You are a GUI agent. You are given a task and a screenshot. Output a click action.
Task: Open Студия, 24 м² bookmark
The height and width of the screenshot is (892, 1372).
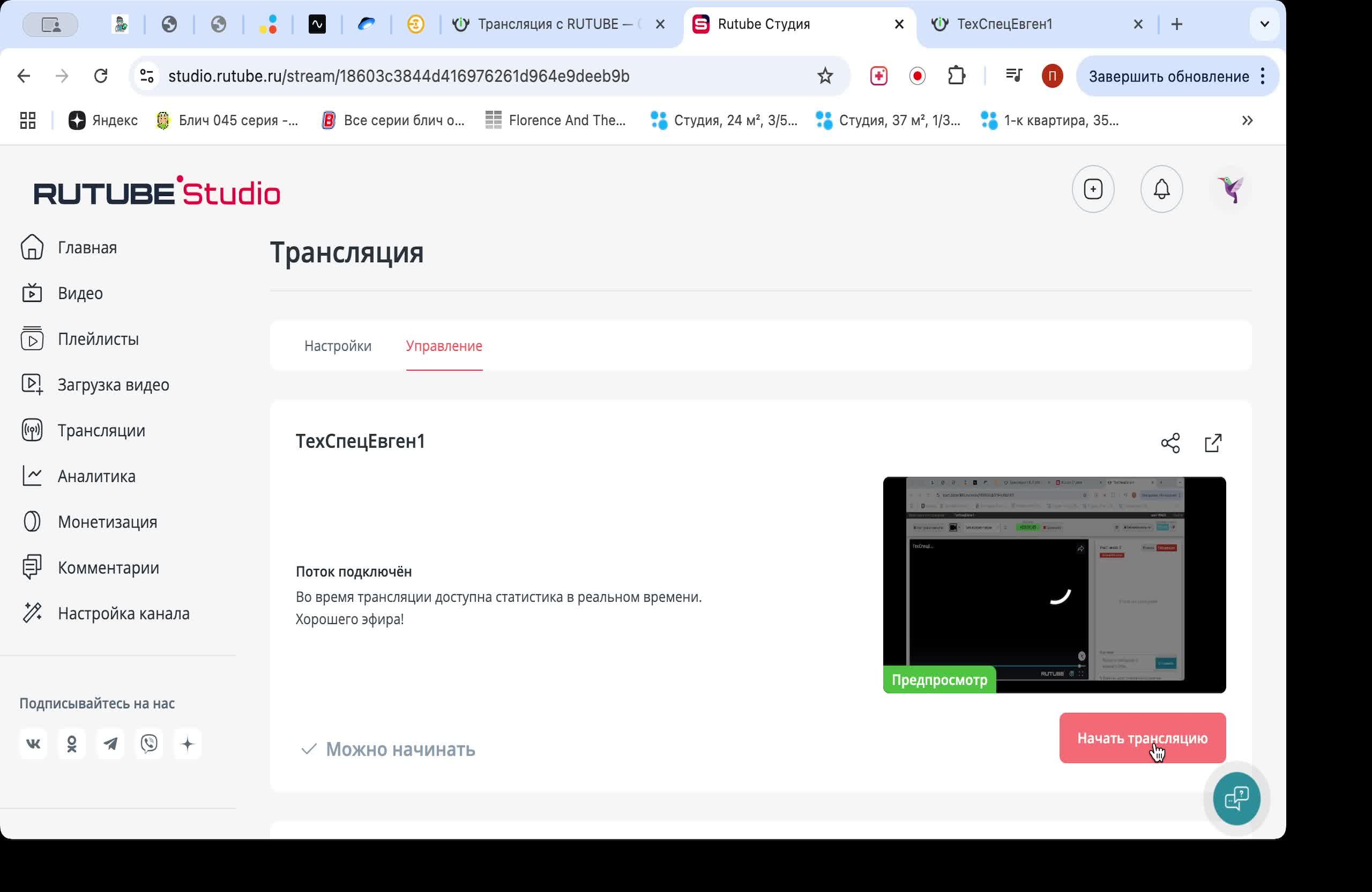724,121
